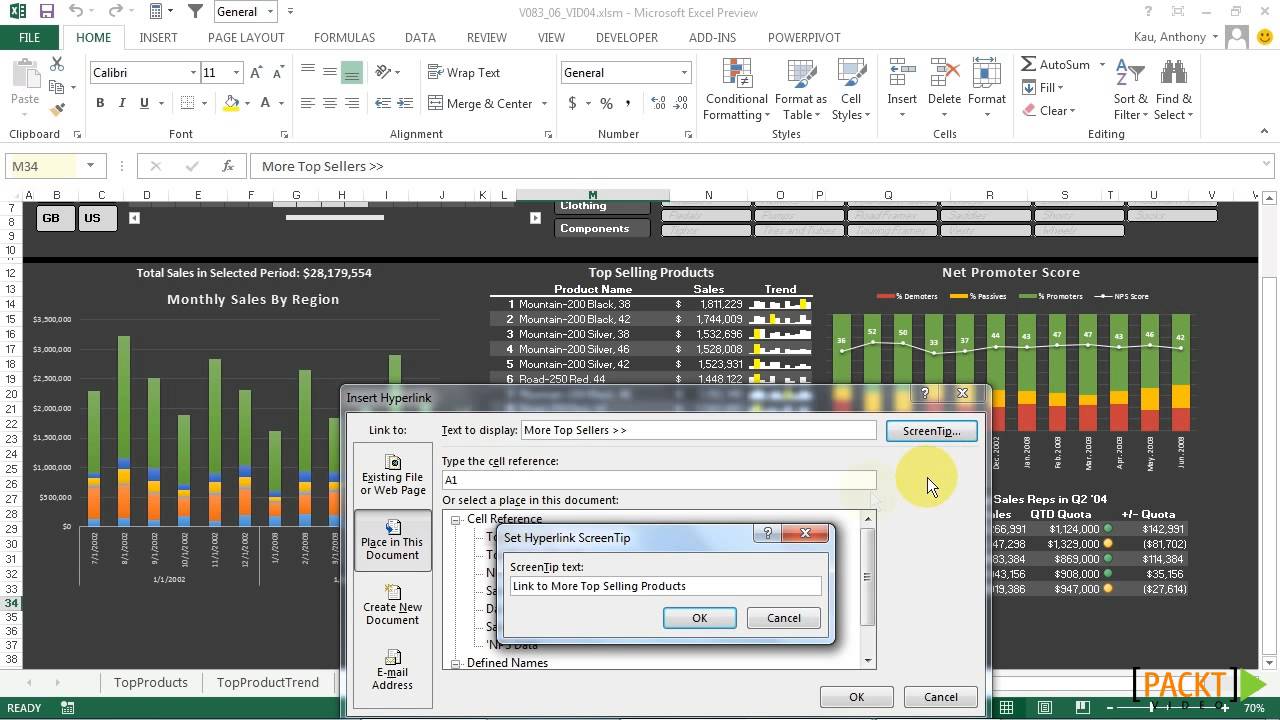1280x720 pixels.
Task: Click the Insert cells icon
Action: (902, 74)
